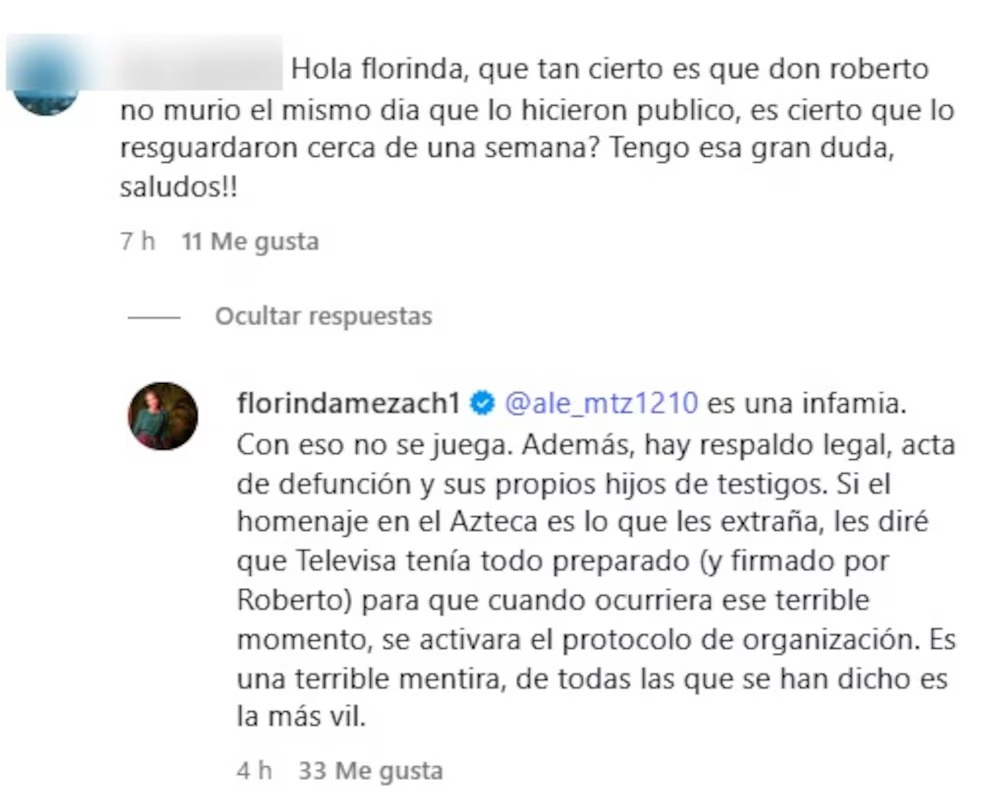This screenshot has width=992, height=801.
Task: Click the "7 h" timestamp on the first comment
Action: (137, 242)
